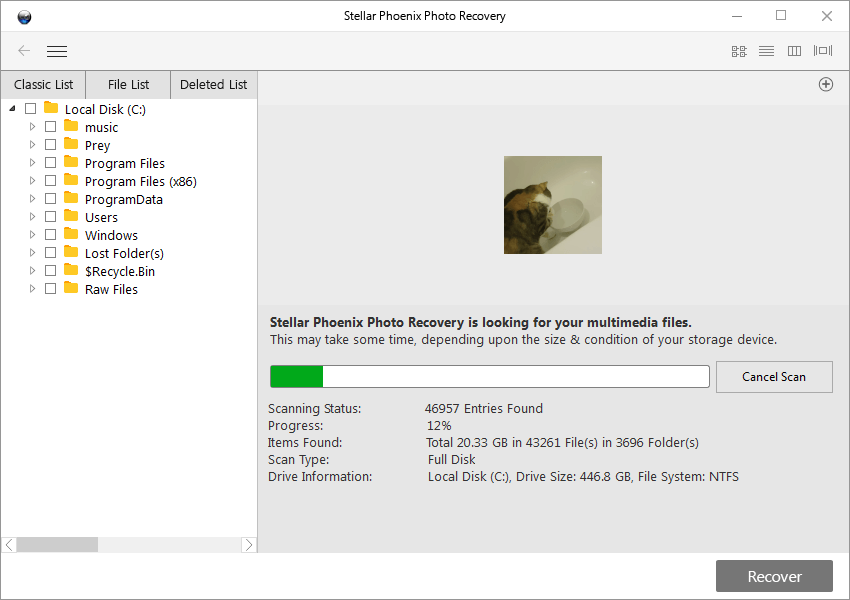Expand the Program Files (x86) folder
The width and height of the screenshot is (850, 600).
click(x=32, y=180)
